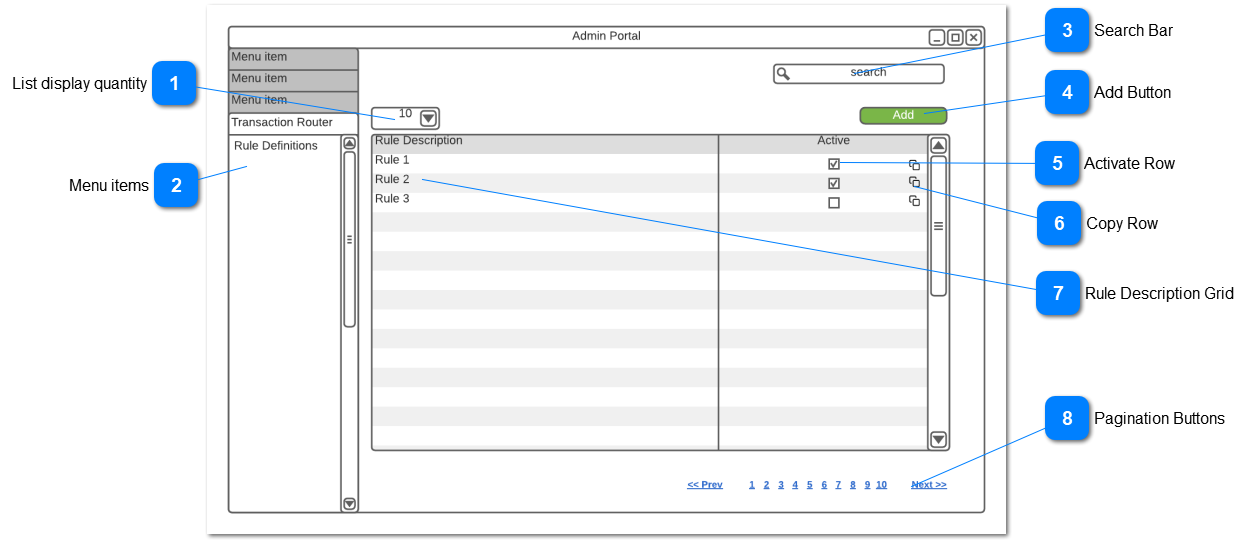Click sidebar scroll up arrow
This screenshot has height=543, width=1250.
click(x=349, y=143)
